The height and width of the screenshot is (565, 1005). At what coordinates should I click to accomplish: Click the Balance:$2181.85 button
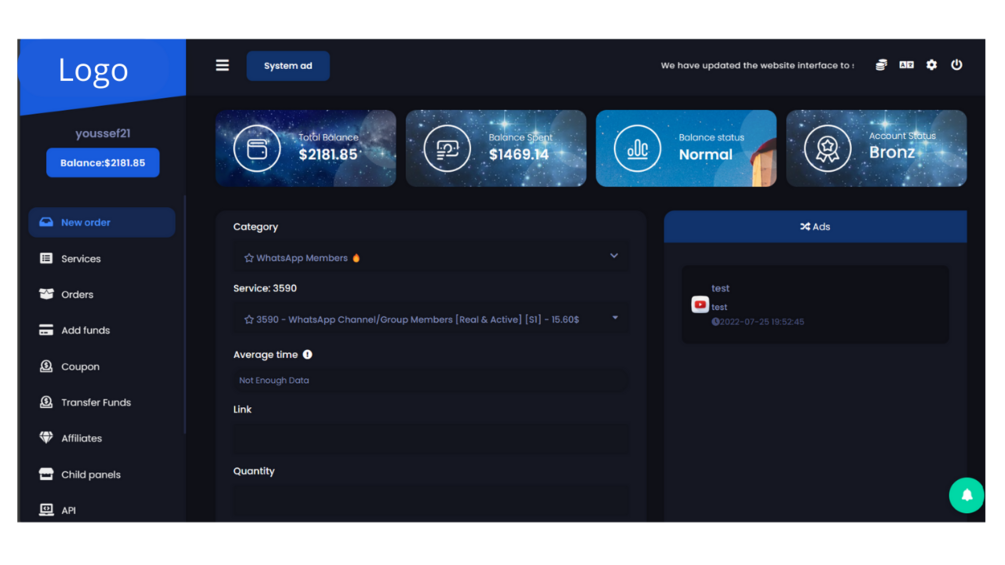pos(102,163)
